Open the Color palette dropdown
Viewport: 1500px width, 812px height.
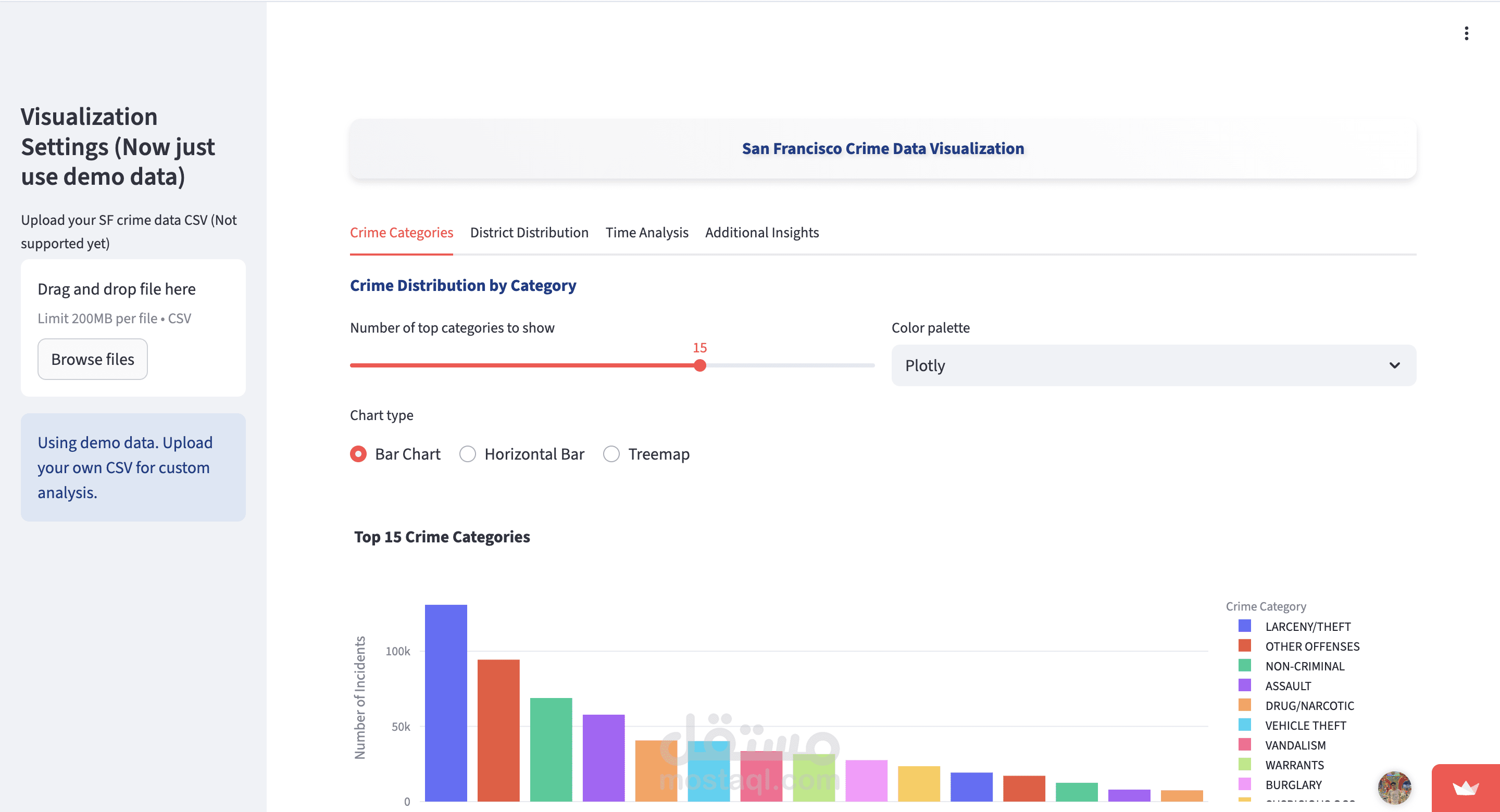1154,365
